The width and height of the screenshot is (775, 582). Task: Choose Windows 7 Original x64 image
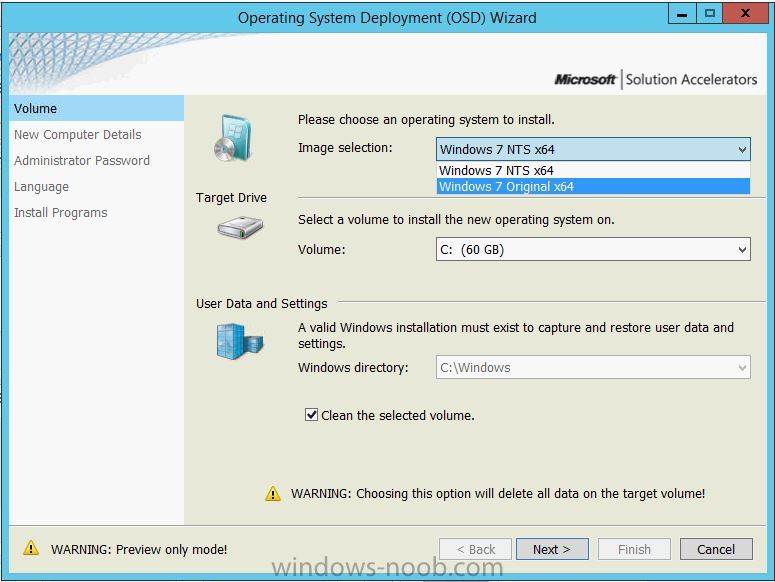[593, 186]
